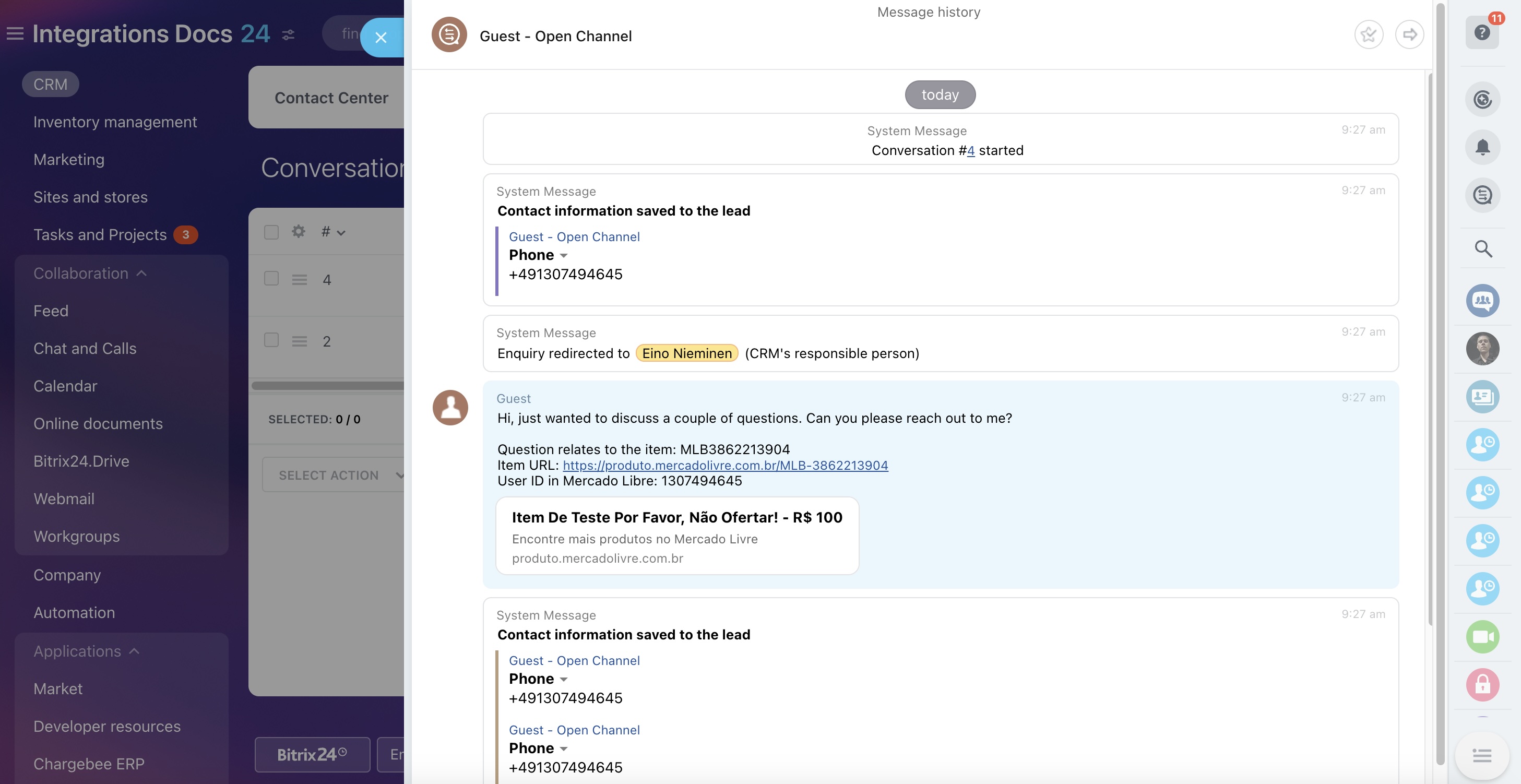
Task: Click the pink lock icon
Action: [1482, 685]
